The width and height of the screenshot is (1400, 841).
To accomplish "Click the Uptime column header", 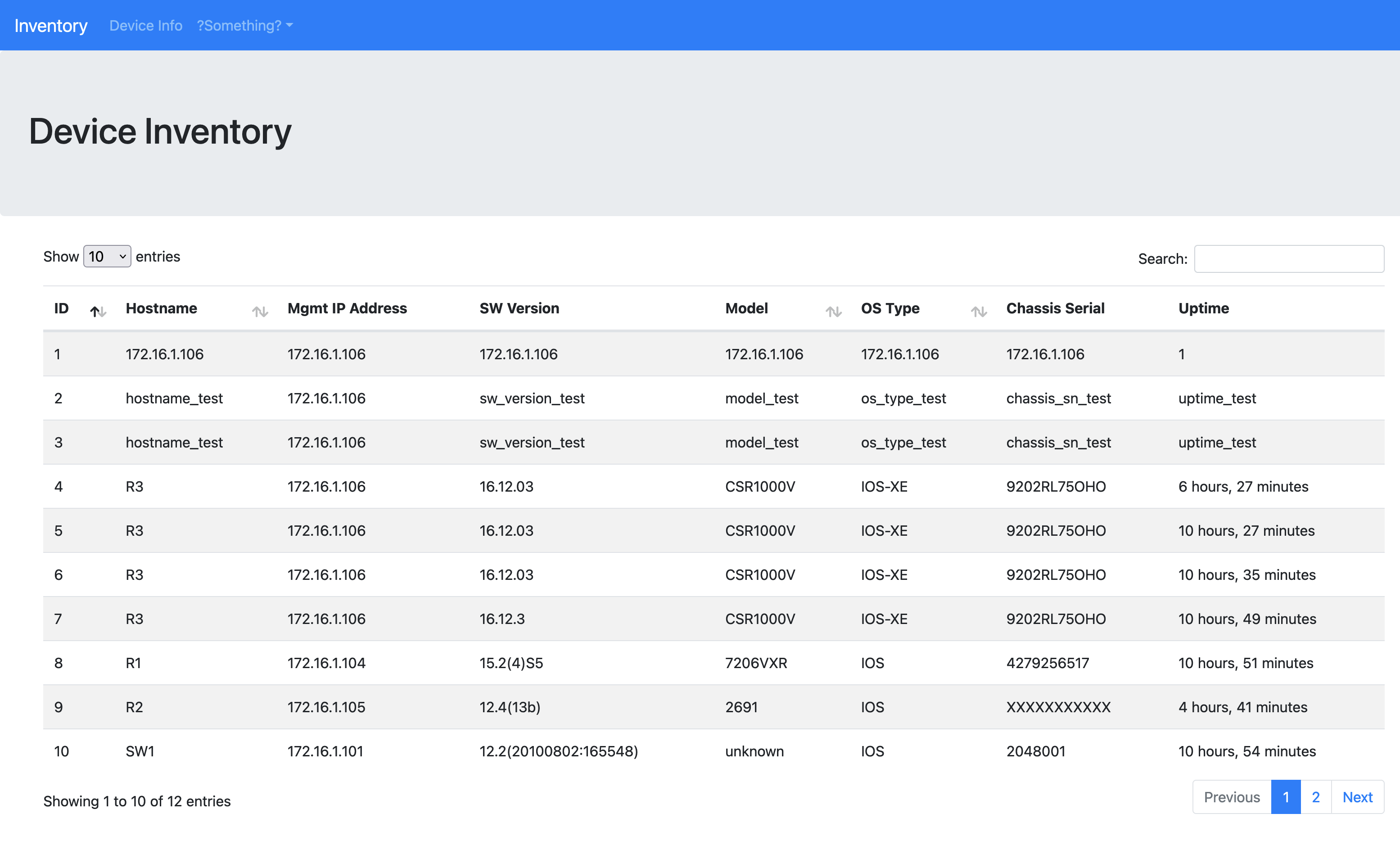I will pos(1203,308).
